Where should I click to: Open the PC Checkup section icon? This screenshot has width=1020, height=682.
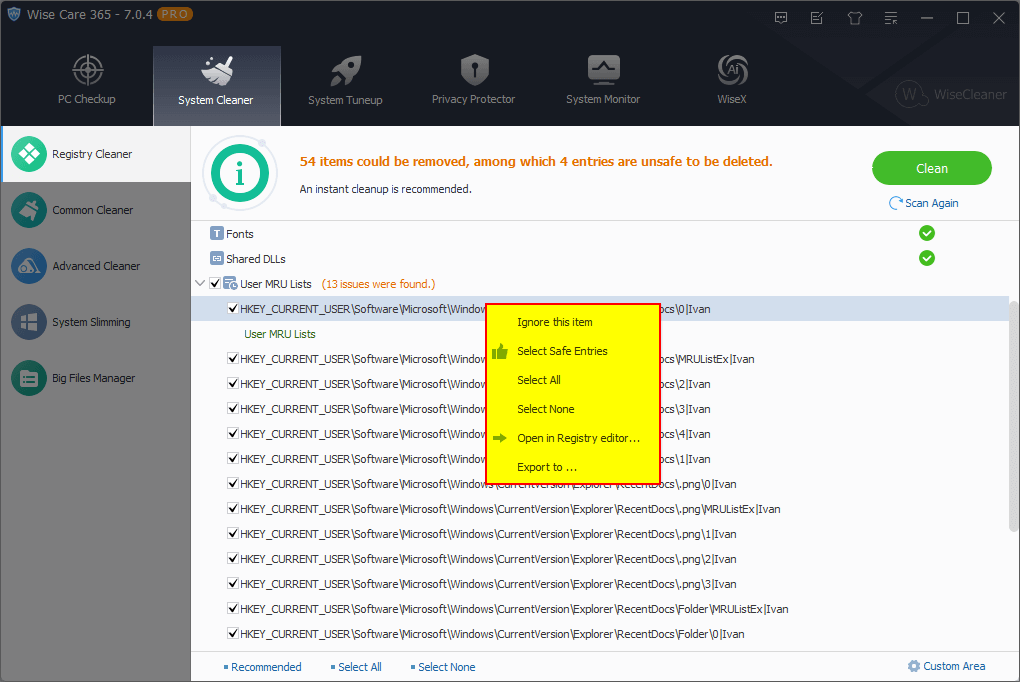coord(87,70)
